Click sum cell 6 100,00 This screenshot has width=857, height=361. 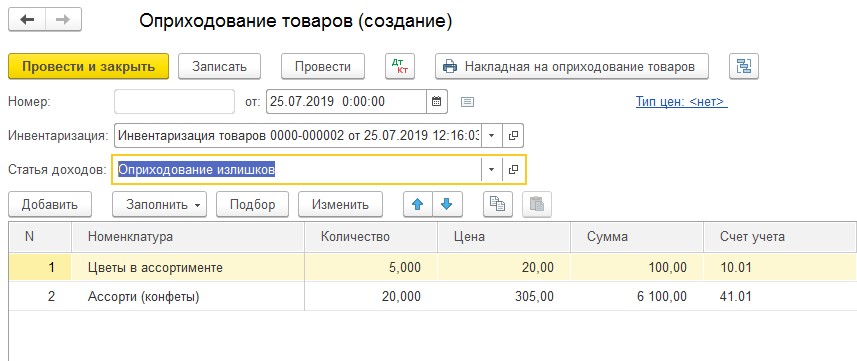point(637,296)
